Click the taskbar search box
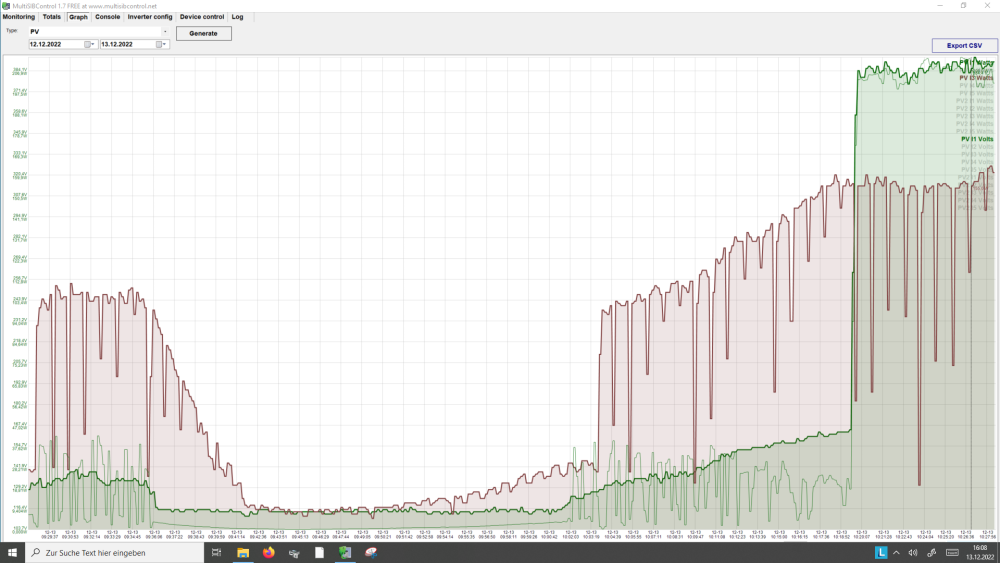 (114, 553)
